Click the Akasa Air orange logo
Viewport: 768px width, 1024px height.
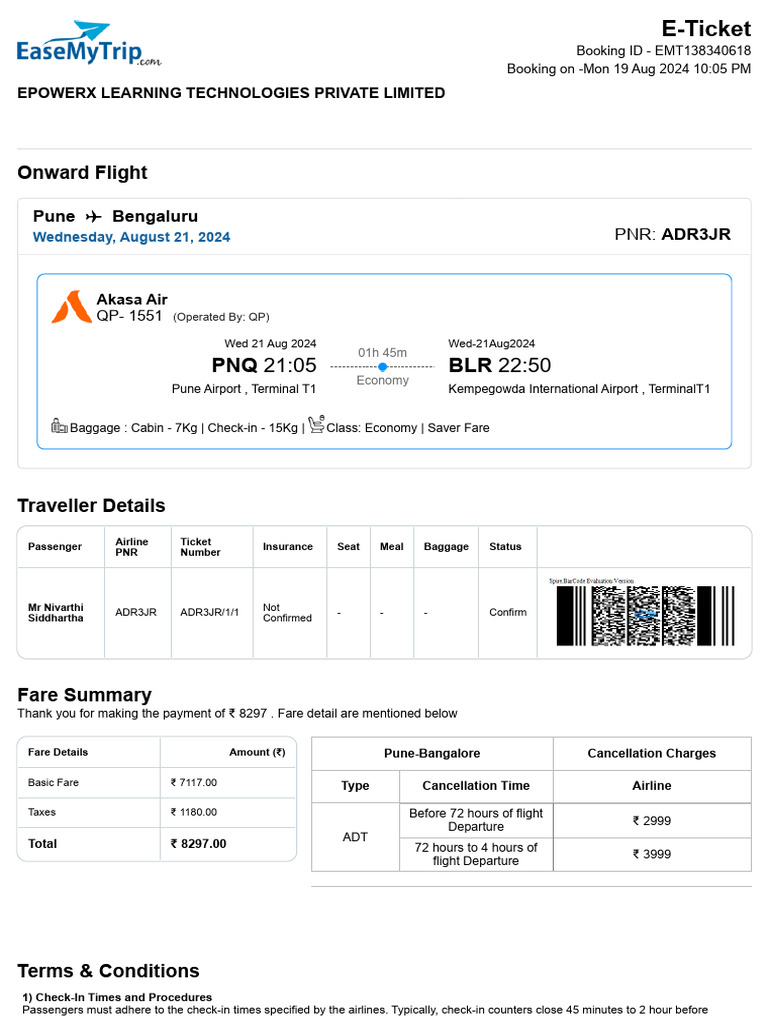(x=70, y=307)
